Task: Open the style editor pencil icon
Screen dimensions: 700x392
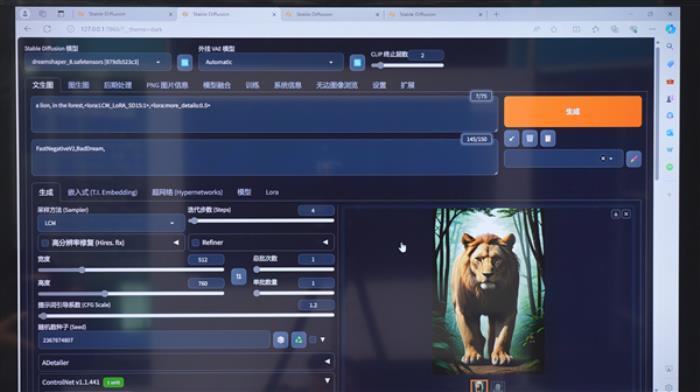Action: (633, 159)
